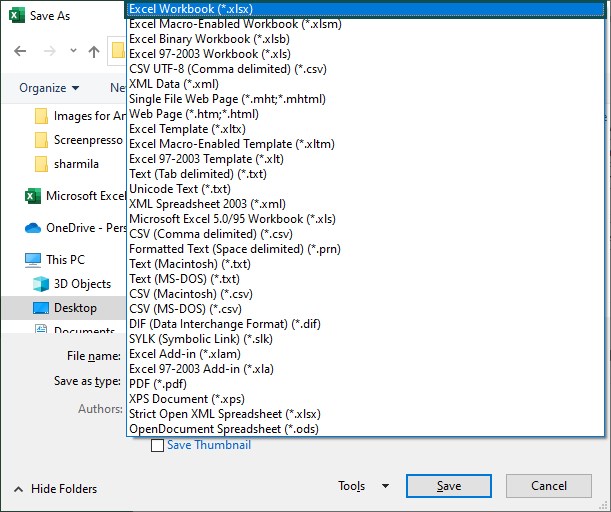Toggle the Save Thumbnail checkbox
The image size is (611, 512).
tap(157, 445)
